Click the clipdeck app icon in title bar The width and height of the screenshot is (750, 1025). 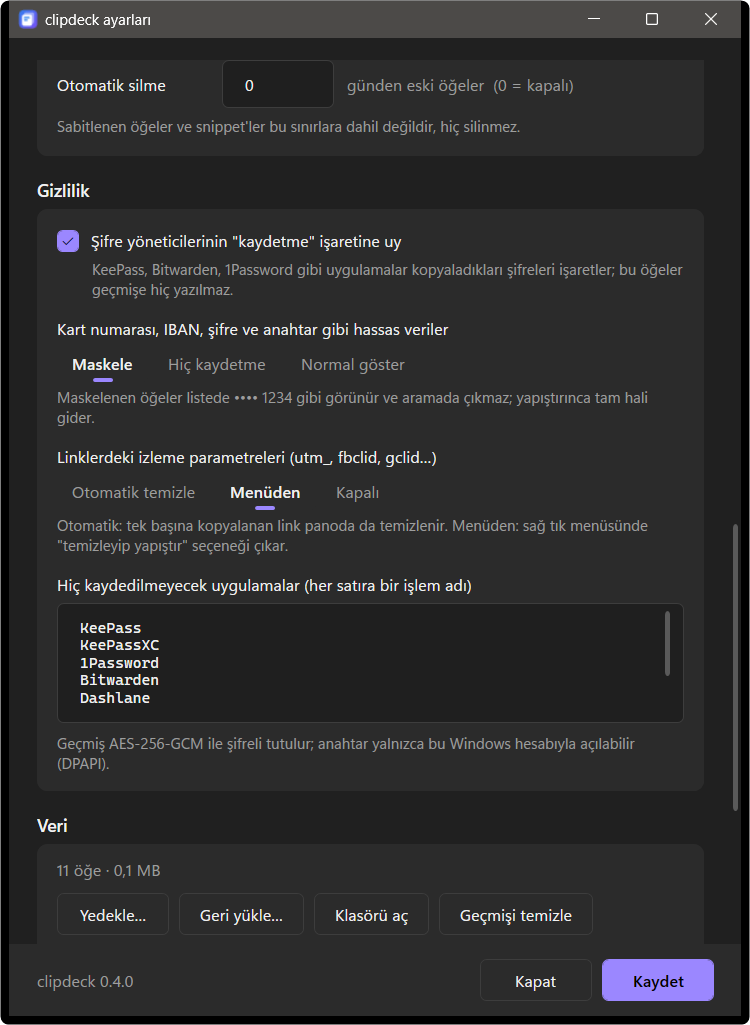pos(28,20)
